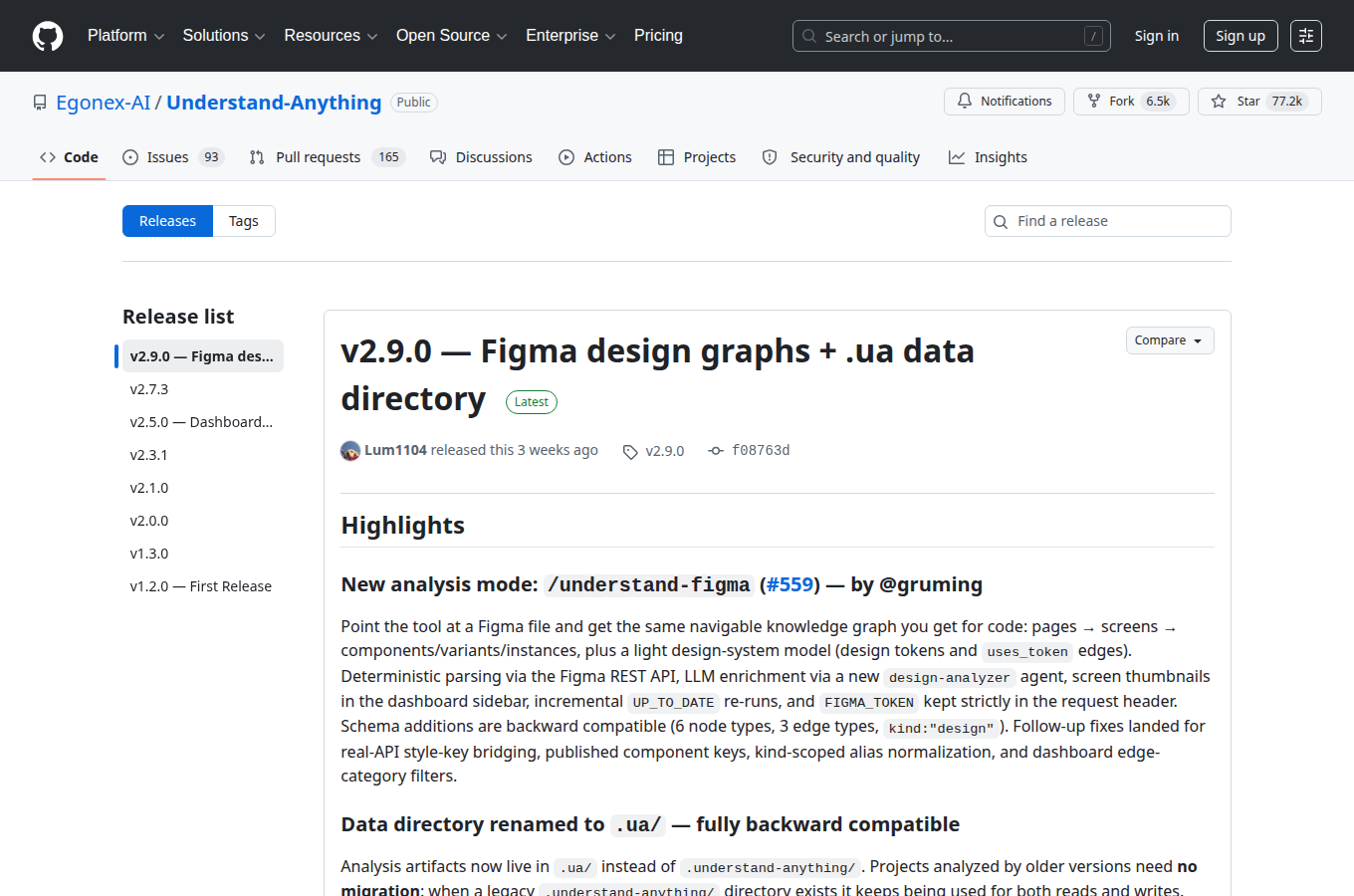Click the Notifications button
The image size is (1354, 896).
coord(1005,102)
